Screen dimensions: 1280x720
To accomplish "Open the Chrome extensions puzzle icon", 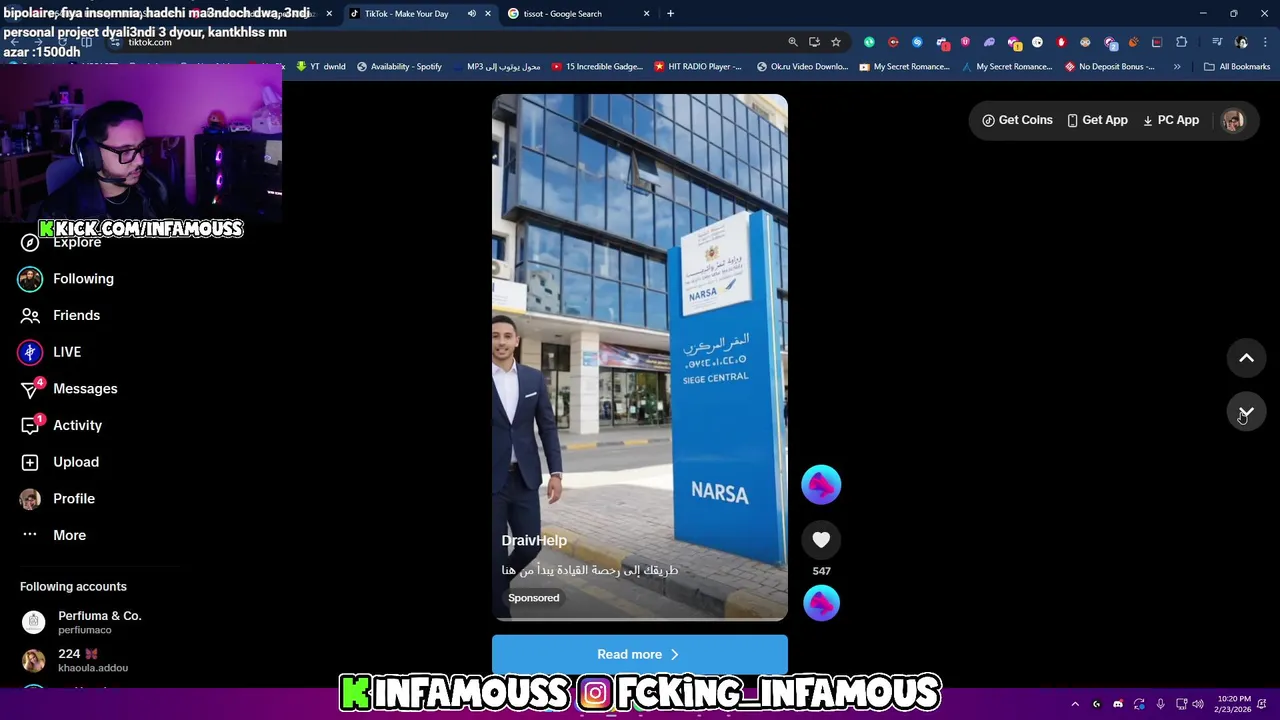I will [1182, 42].
